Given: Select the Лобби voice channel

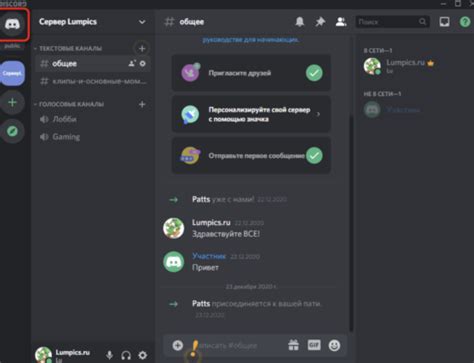Looking at the screenshot, I should [x=92, y=119].
